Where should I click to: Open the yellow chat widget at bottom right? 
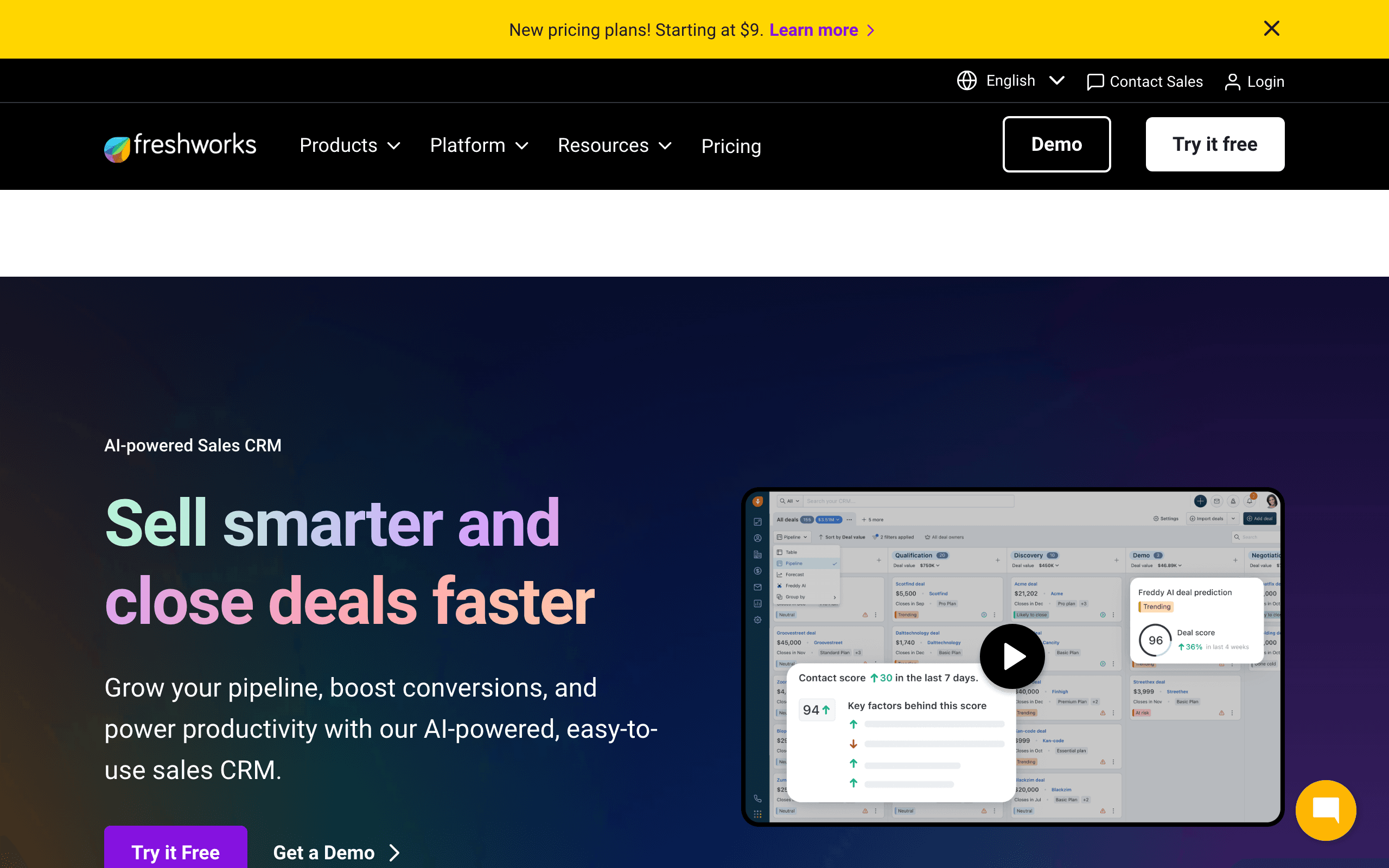point(1326,810)
